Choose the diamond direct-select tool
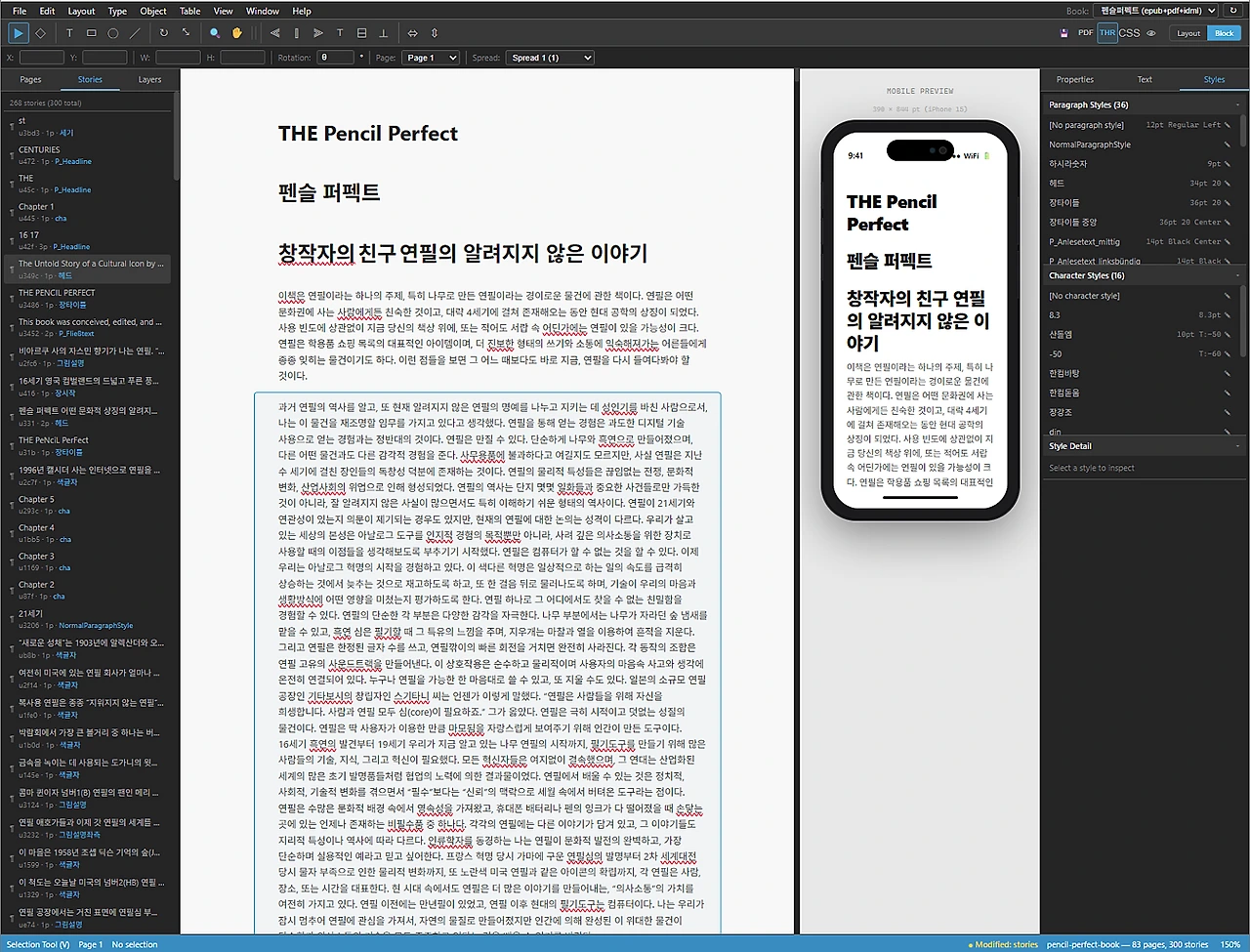Viewport: 1250px width, 952px height. pyautogui.click(x=41, y=33)
